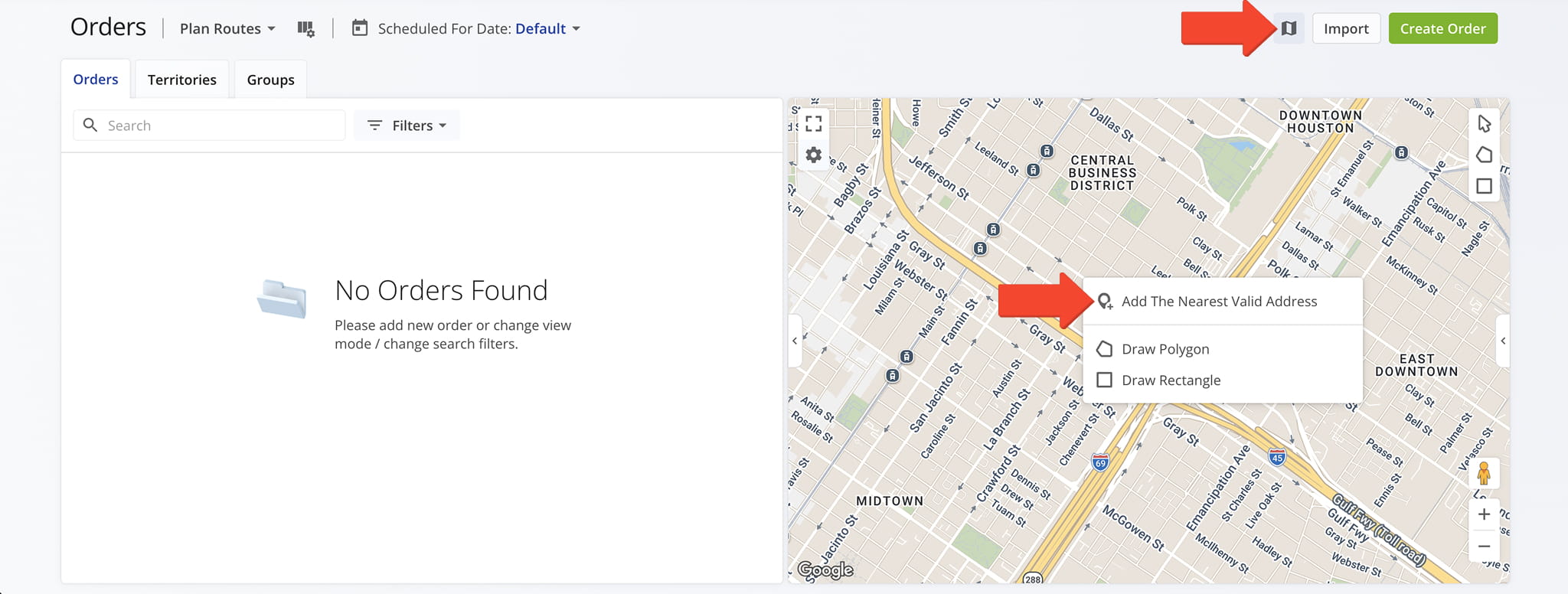1568x594 pixels.
Task: Collapse map using left edge arrow
Action: [795, 341]
